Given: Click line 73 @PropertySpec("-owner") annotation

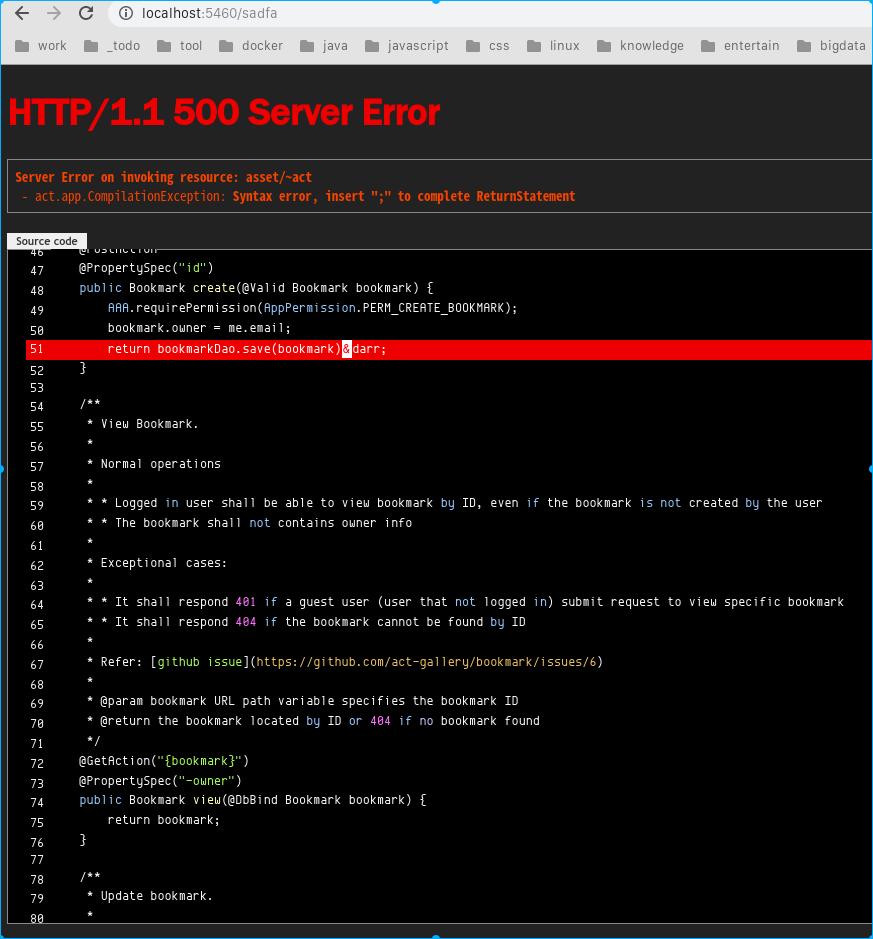Looking at the screenshot, I should coord(160,781).
